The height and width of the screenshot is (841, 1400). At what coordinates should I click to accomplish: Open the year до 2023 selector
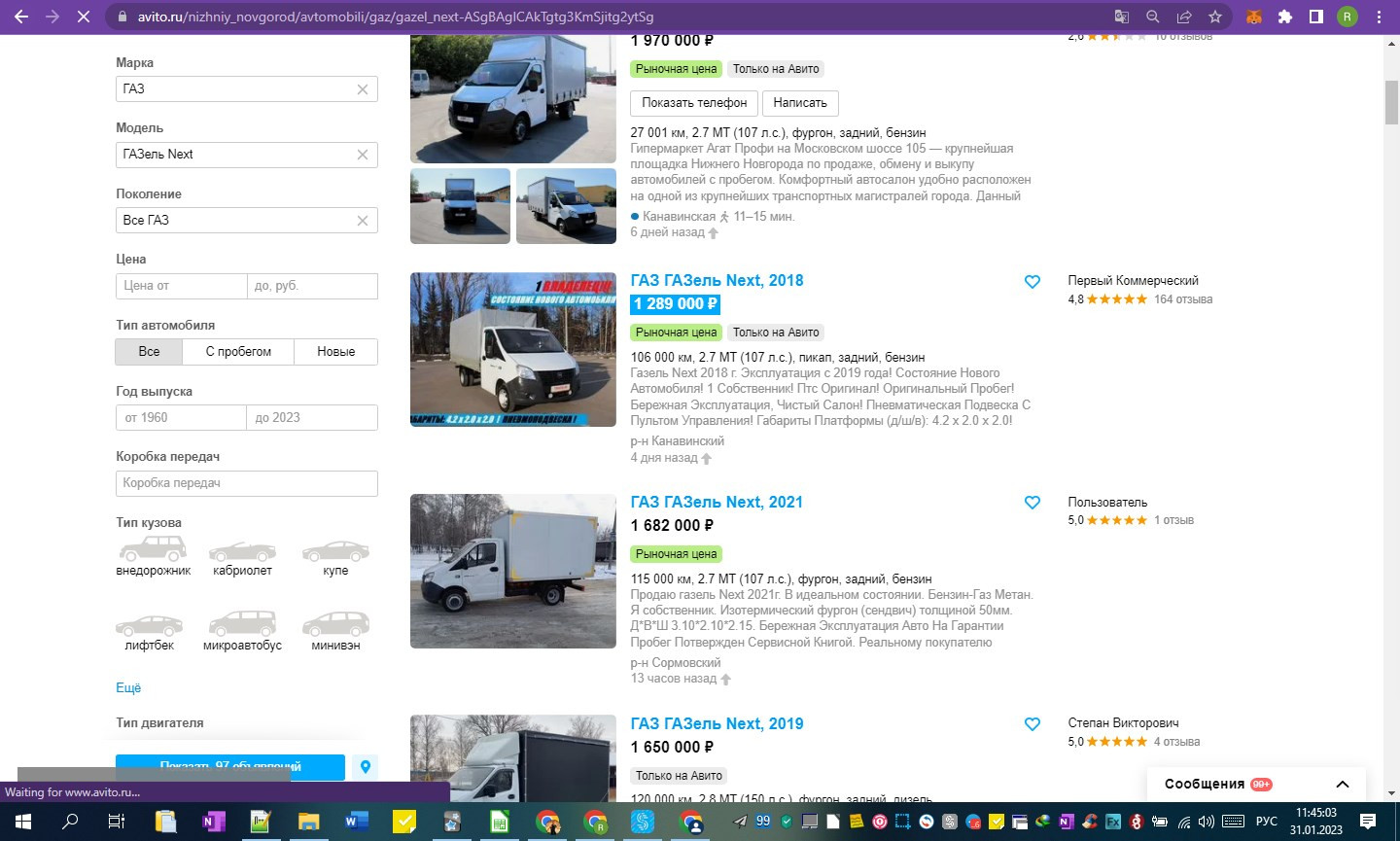312,418
